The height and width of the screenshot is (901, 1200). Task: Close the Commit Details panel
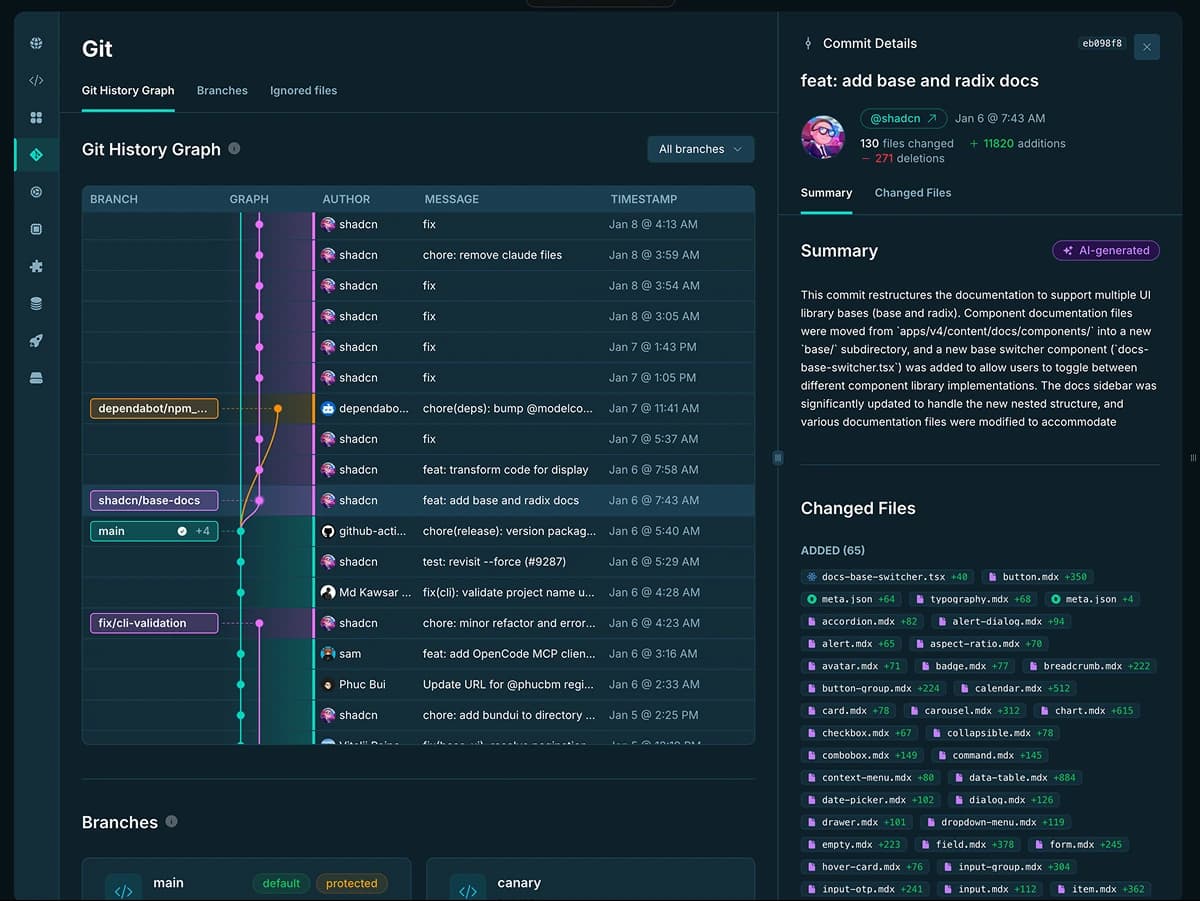[x=1146, y=46]
